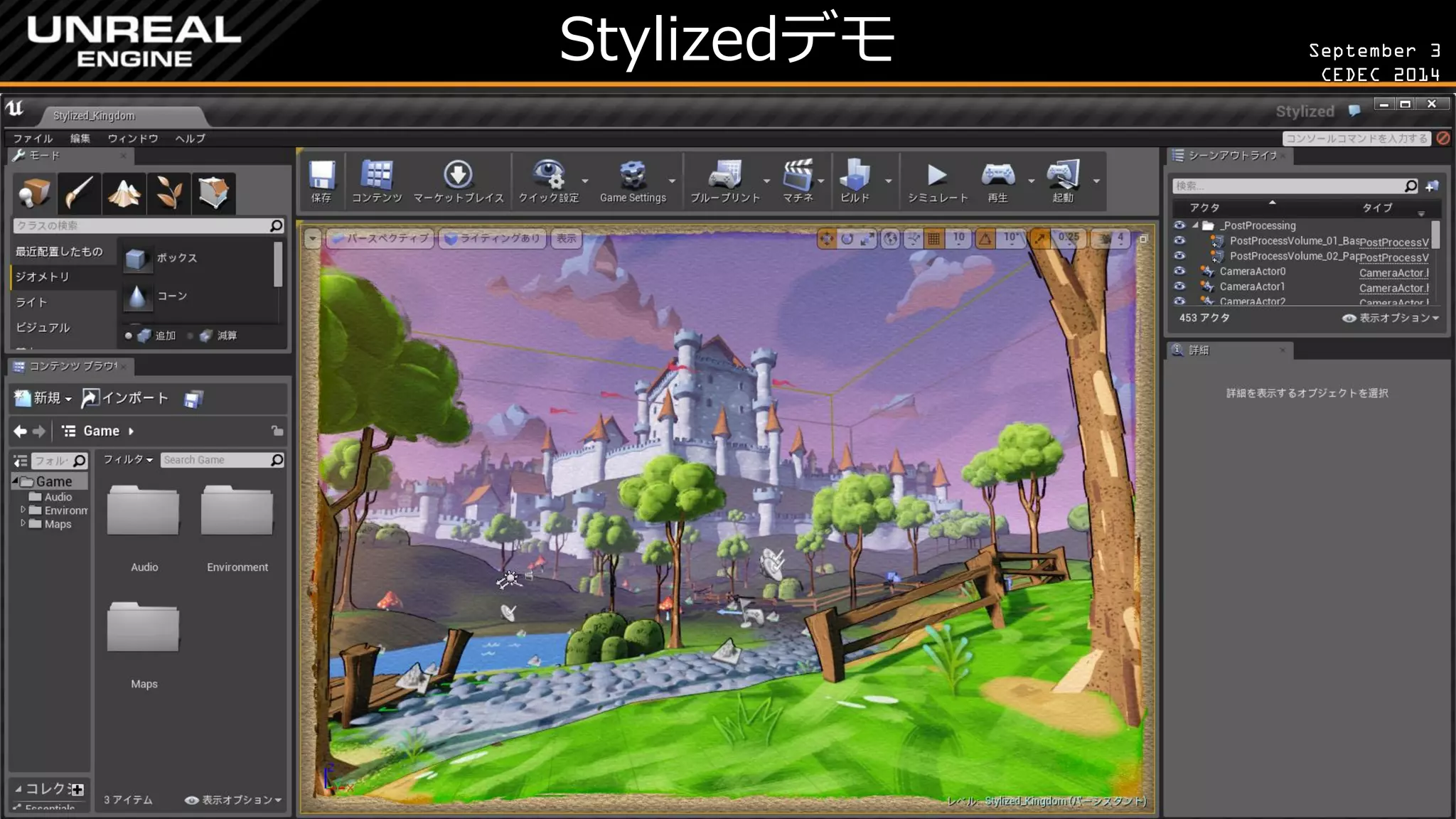Select the Foliage mode icon
The height and width of the screenshot is (819, 1456).
[x=168, y=193]
